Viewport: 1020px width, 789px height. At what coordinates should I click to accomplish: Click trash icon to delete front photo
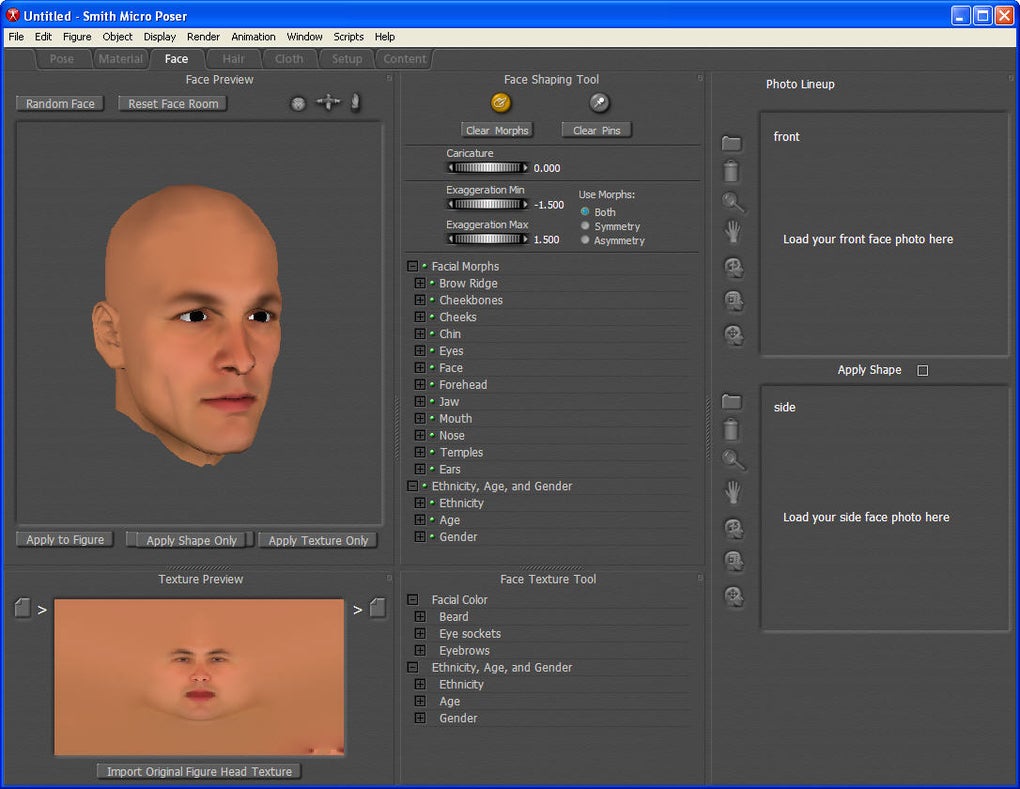(x=732, y=171)
